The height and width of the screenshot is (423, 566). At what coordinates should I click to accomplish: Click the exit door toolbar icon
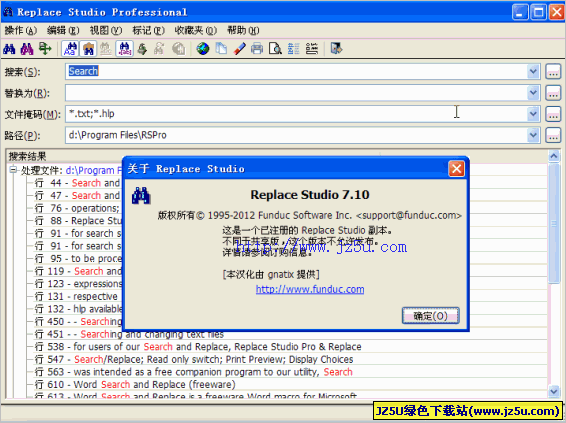point(336,48)
